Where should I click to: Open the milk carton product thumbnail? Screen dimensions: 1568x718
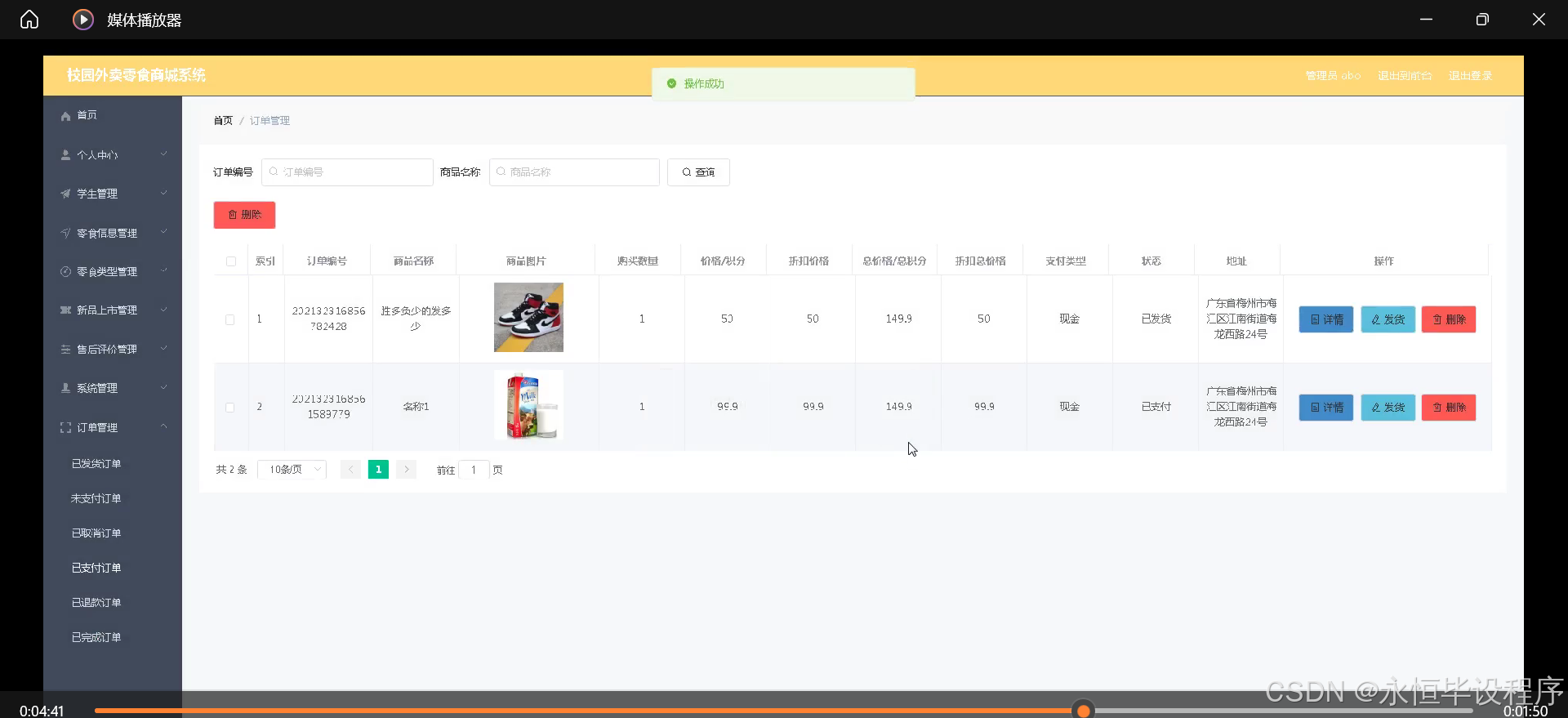click(x=528, y=405)
